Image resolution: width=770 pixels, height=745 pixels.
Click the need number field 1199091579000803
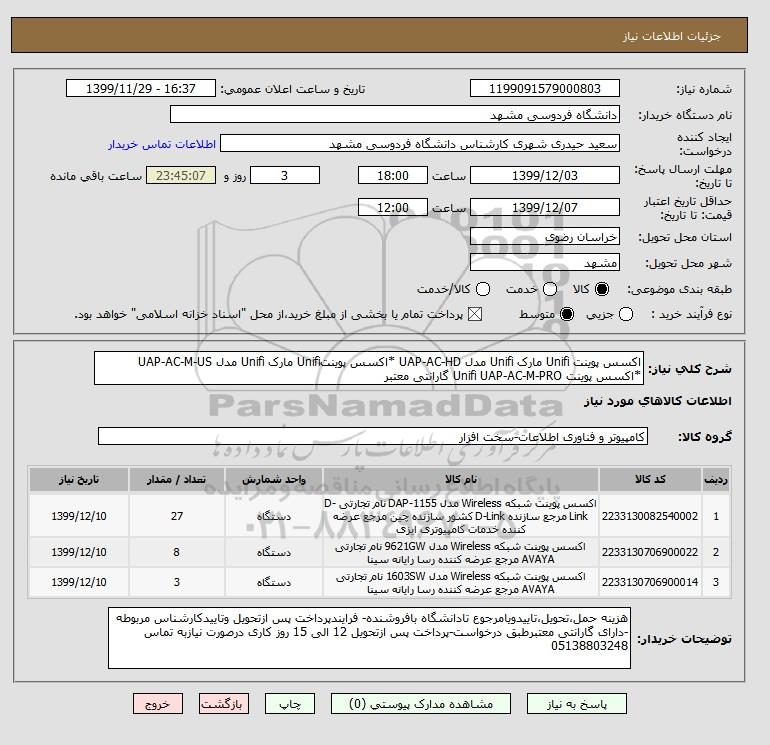pos(545,88)
